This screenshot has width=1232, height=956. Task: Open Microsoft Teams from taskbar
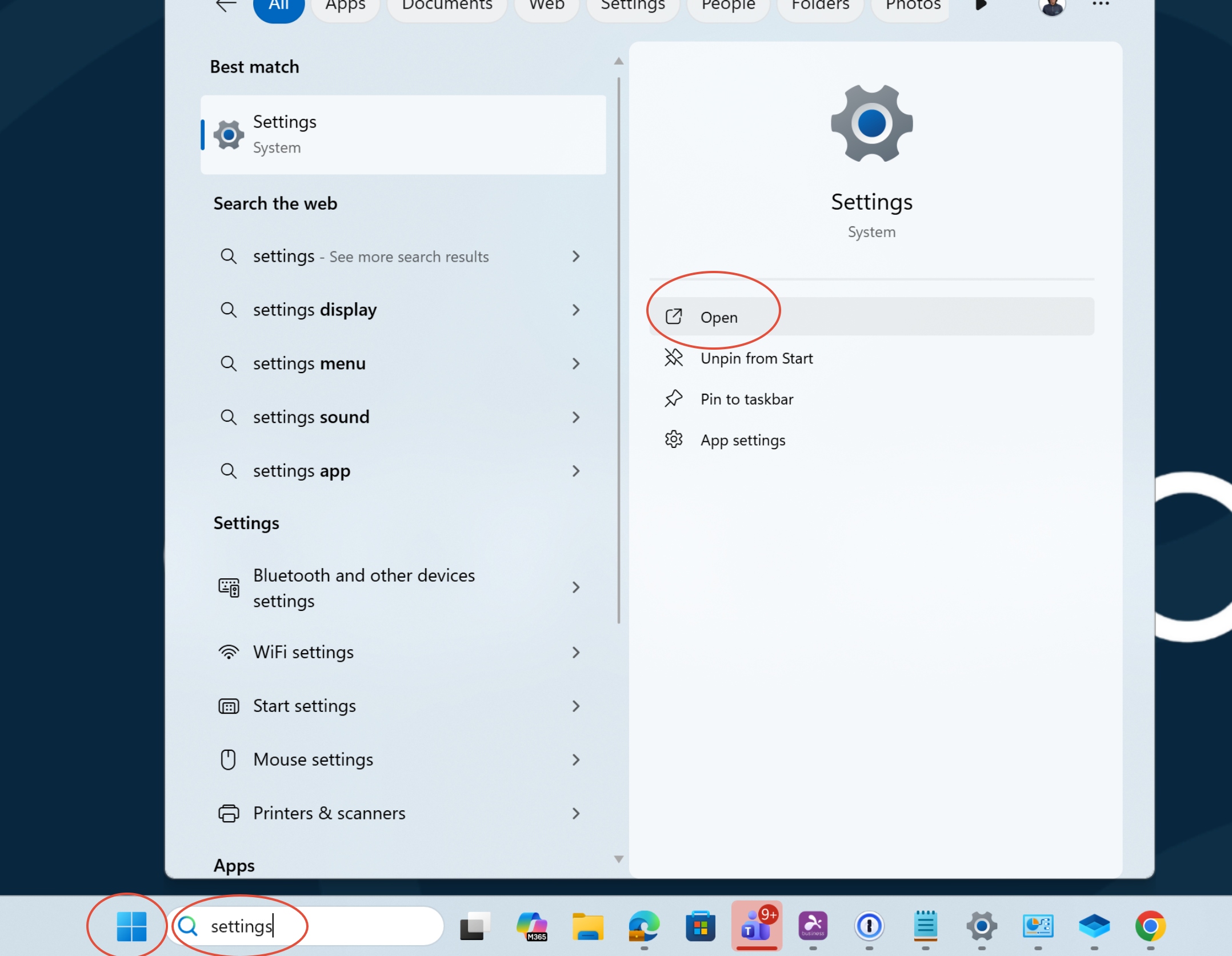pos(756,926)
